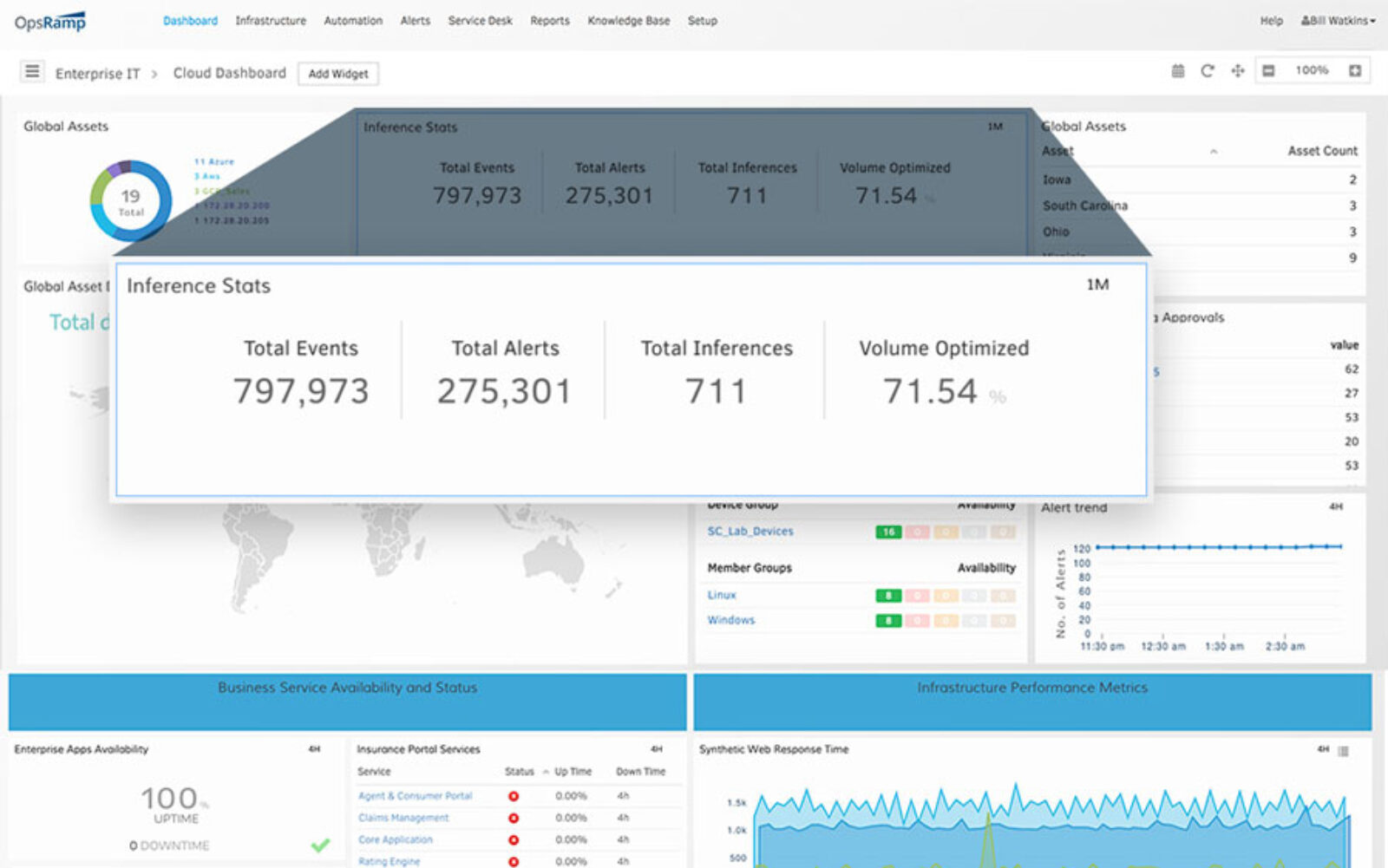
Task: Open the widget layout view icon
Action: 1269,71
